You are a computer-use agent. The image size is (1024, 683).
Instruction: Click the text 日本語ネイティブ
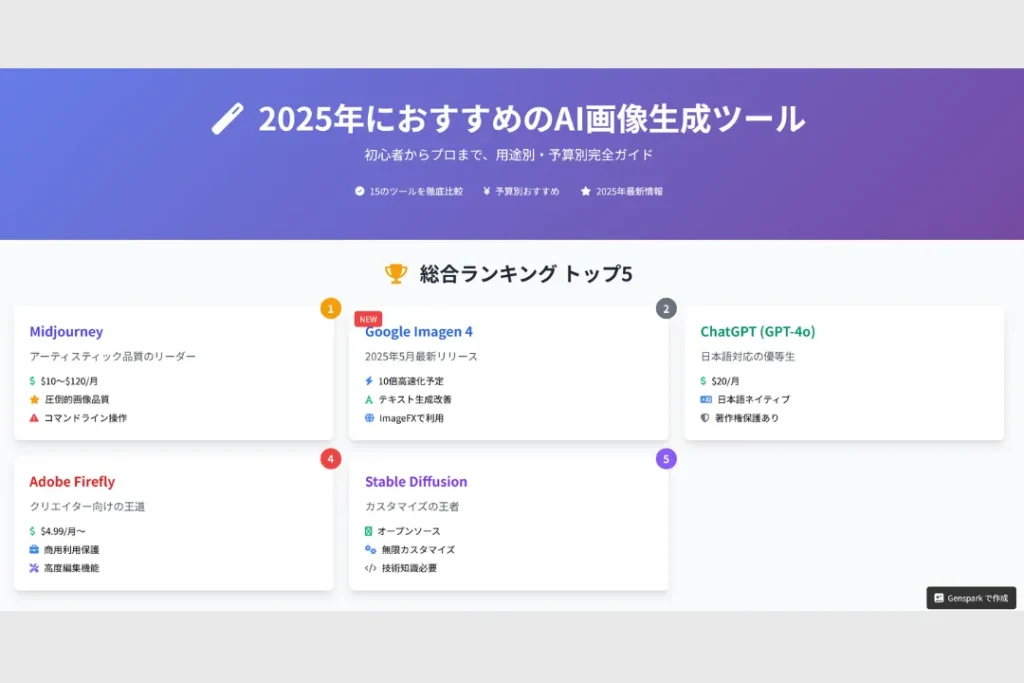pos(754,399)
